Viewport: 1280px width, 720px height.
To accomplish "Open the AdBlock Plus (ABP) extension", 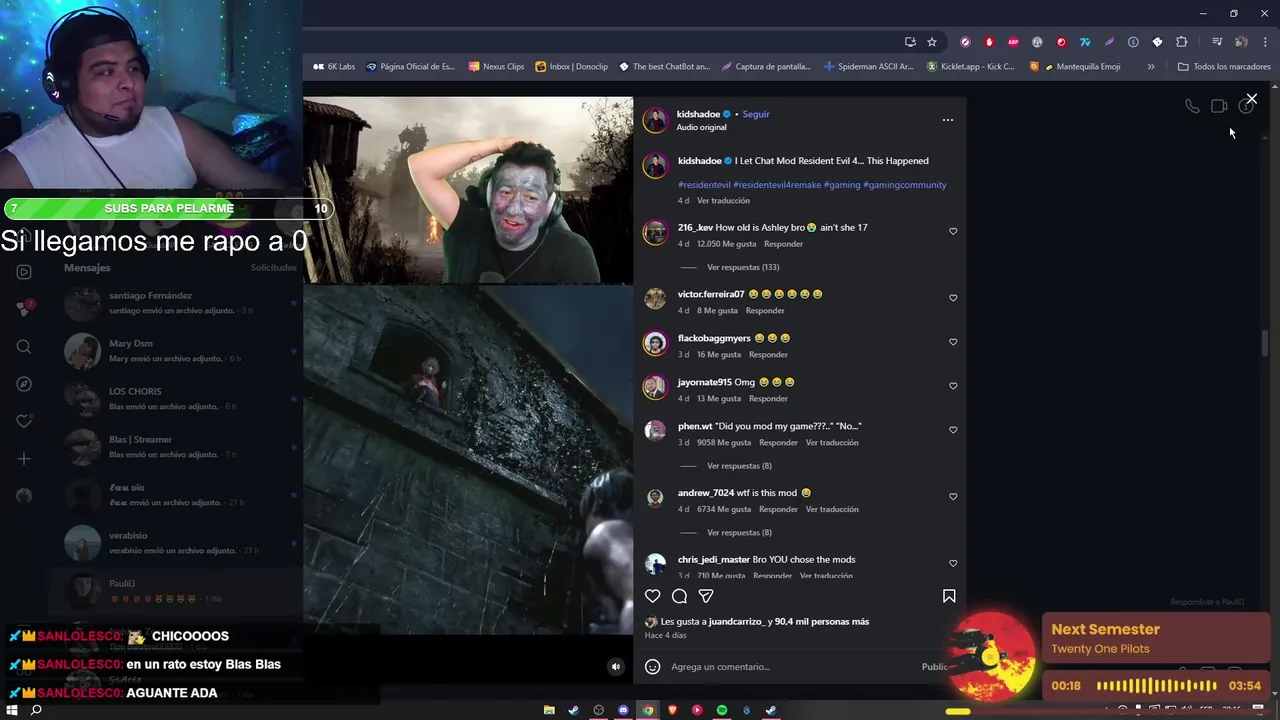I will (x=1013, y=42).
